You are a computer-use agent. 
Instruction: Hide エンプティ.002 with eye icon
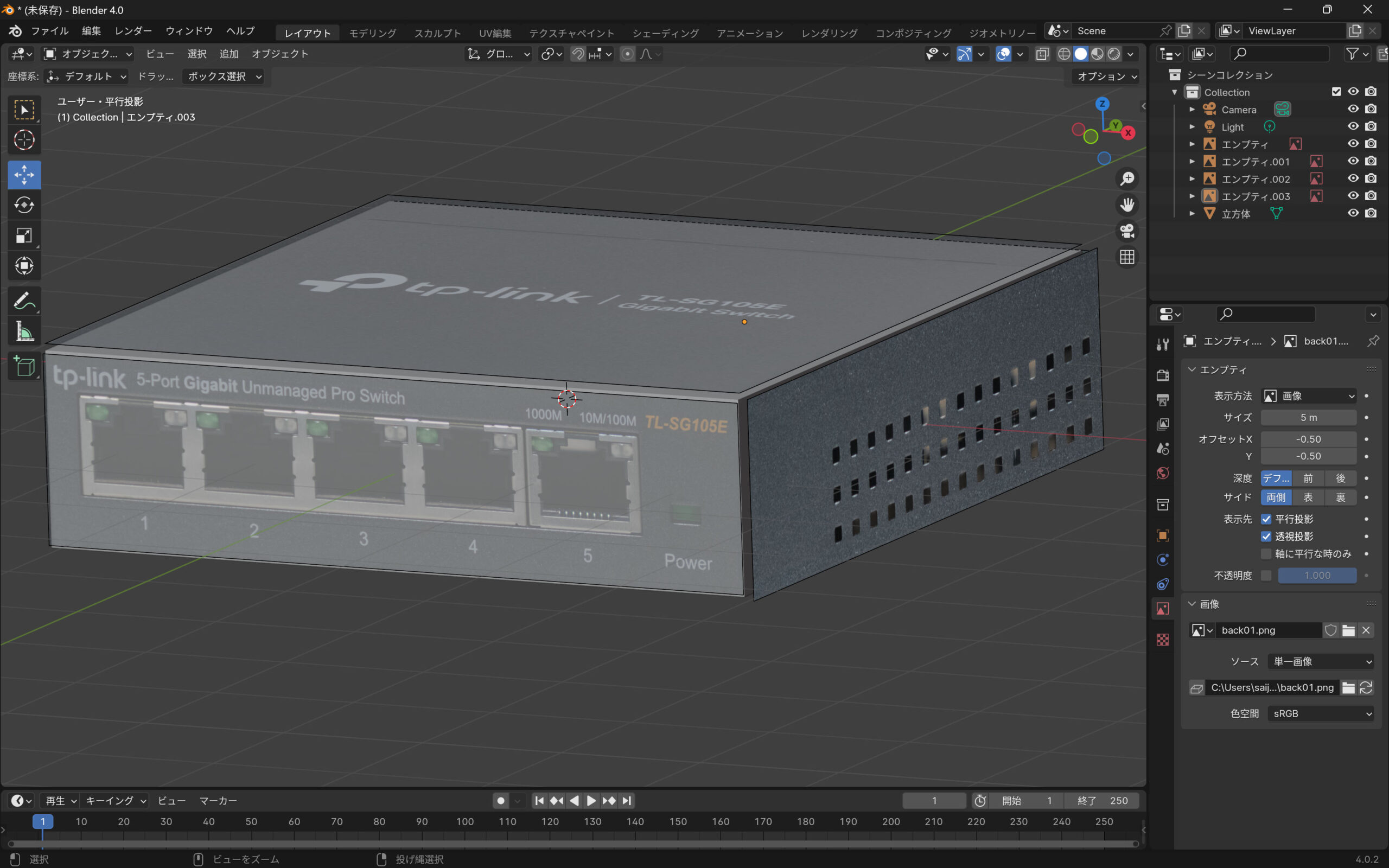1353,178
